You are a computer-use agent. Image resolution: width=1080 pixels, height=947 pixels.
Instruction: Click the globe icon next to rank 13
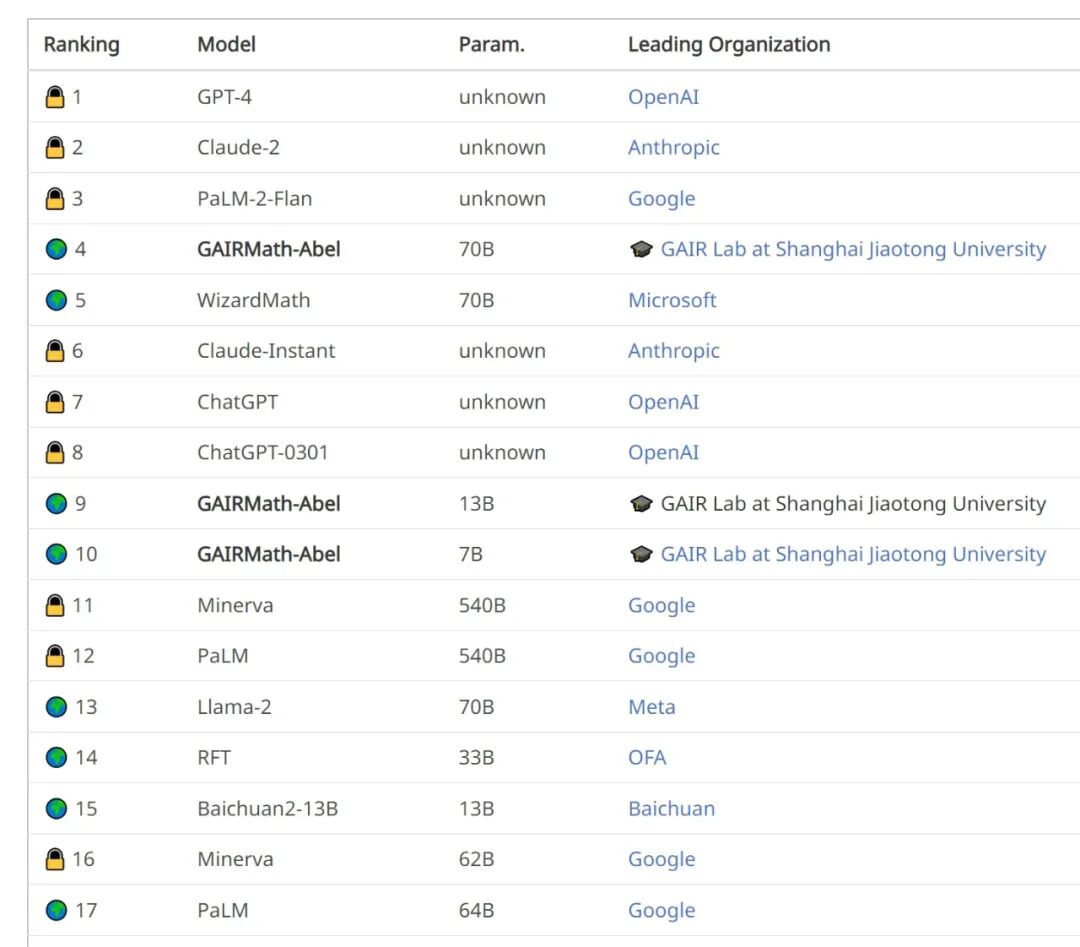click(x=56, y=707)
